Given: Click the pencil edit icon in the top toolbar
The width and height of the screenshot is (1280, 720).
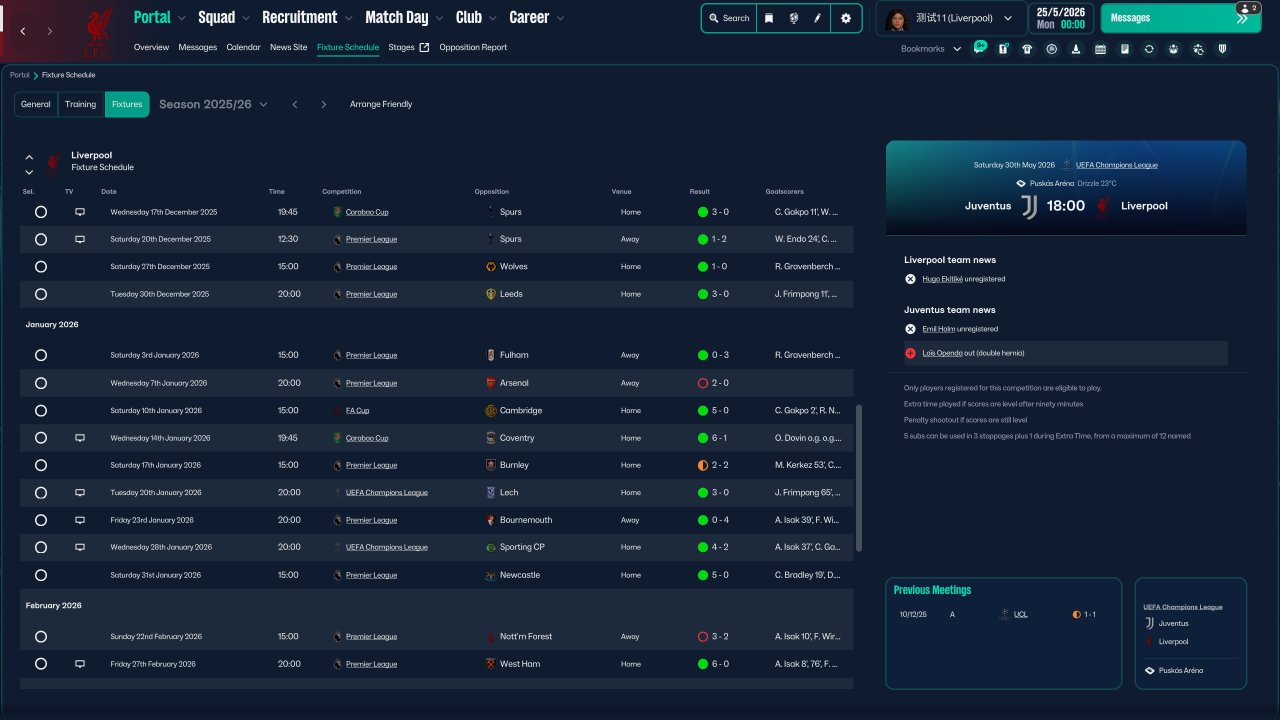Looking at the screenshot, I should [x=818, y=18].
